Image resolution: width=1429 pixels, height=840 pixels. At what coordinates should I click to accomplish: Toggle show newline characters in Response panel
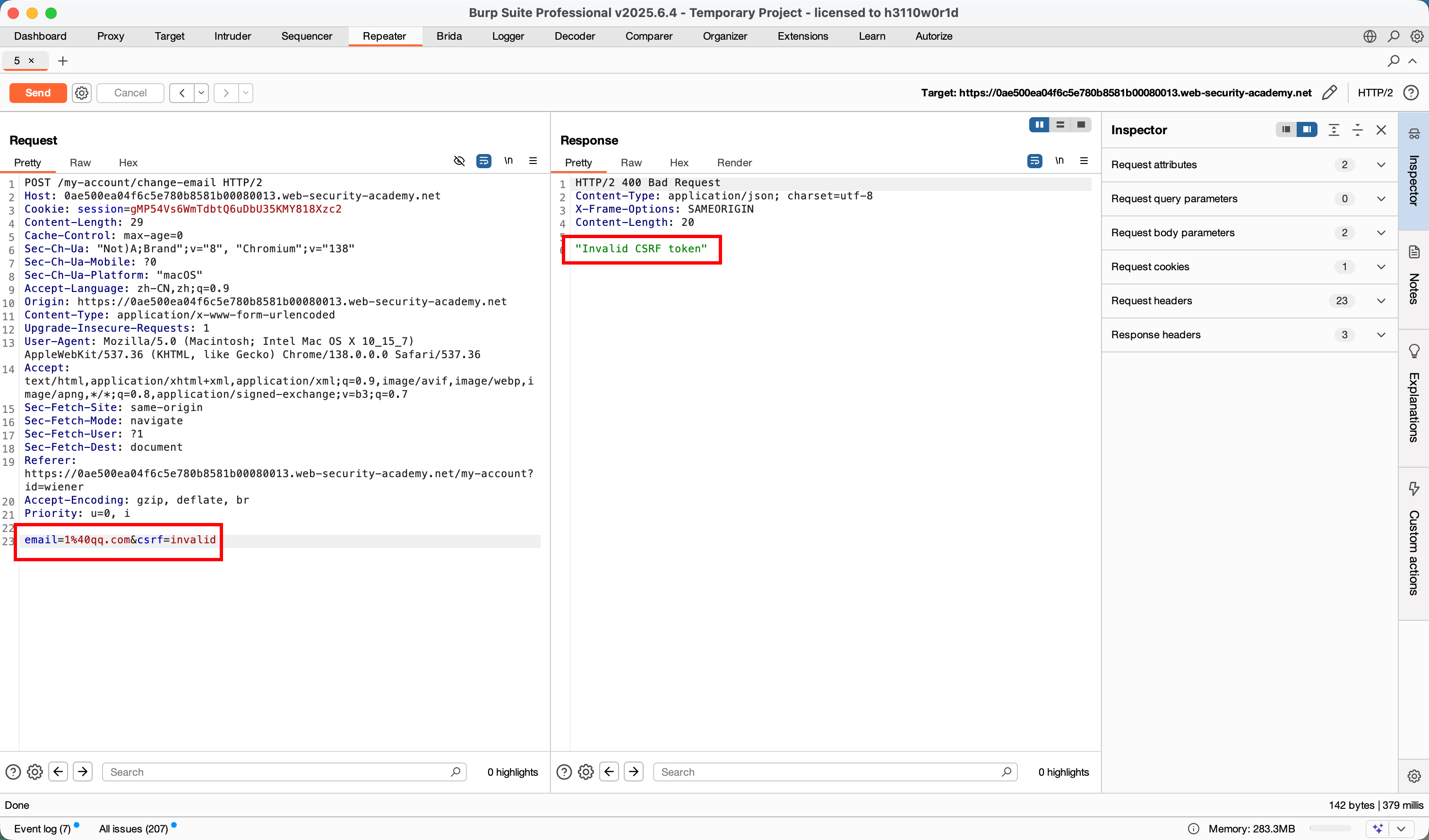(x=1059, y=161)
